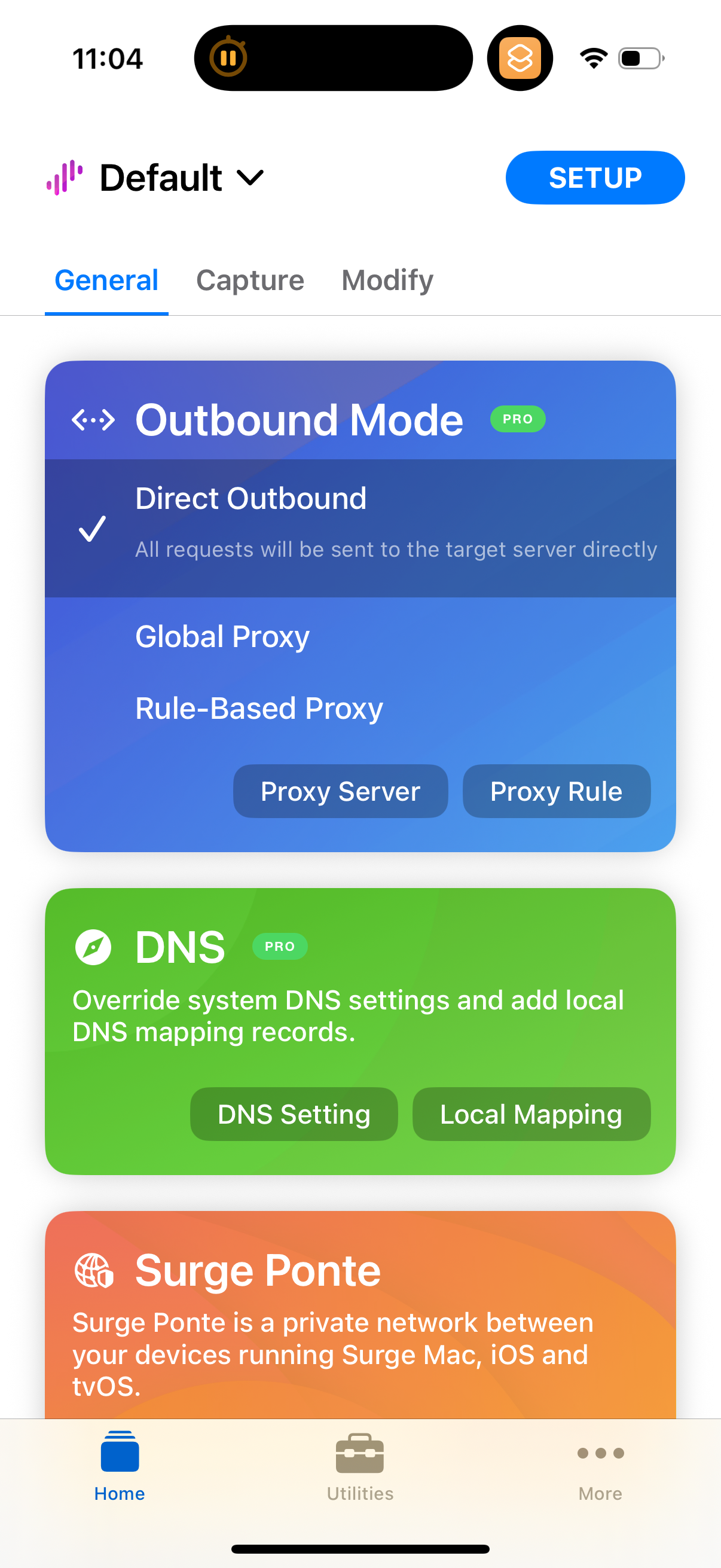Tap the DNS heading text
Image resolution: width=721 pixels, height=1568 pixels.
pos(180,947)
